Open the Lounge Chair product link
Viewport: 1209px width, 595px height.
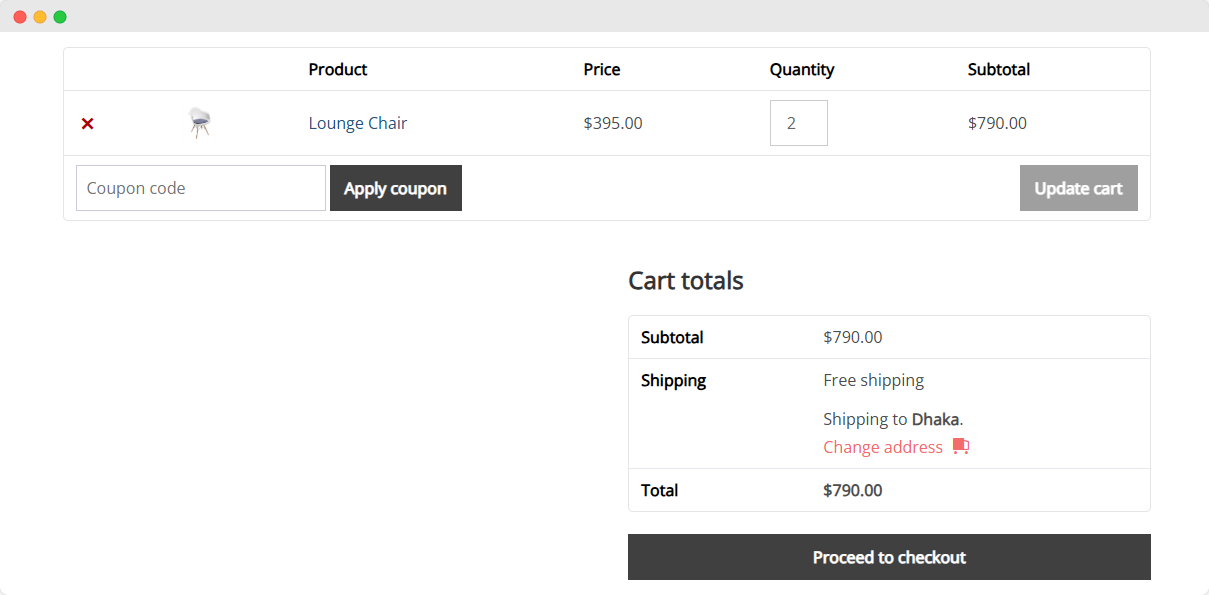pyautogui.click(x=357, y=123)
